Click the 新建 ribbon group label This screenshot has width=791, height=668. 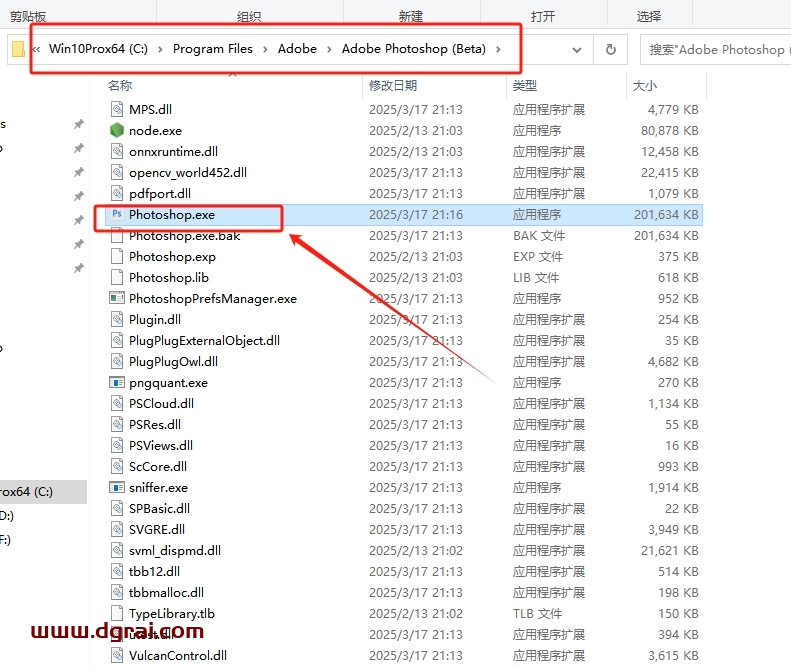411,17
